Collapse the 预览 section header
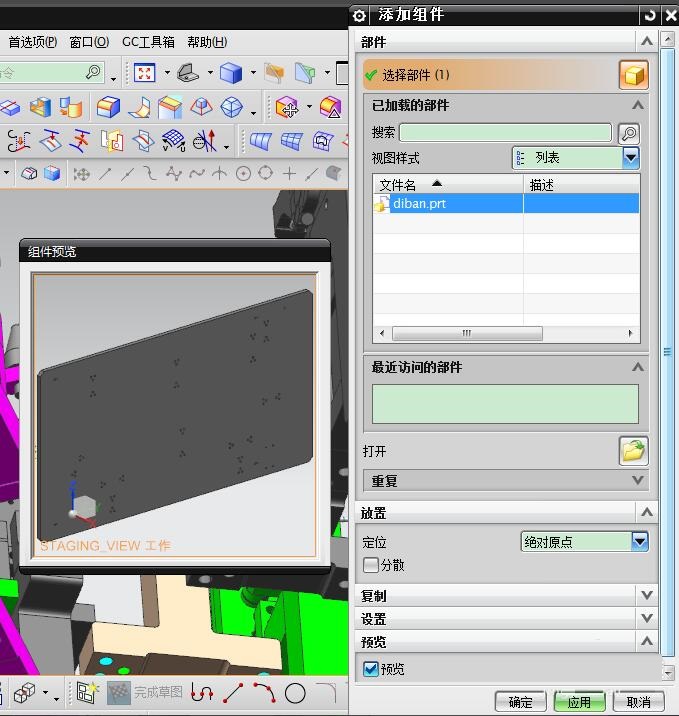 pyautogui.click(x=646, y=641)
